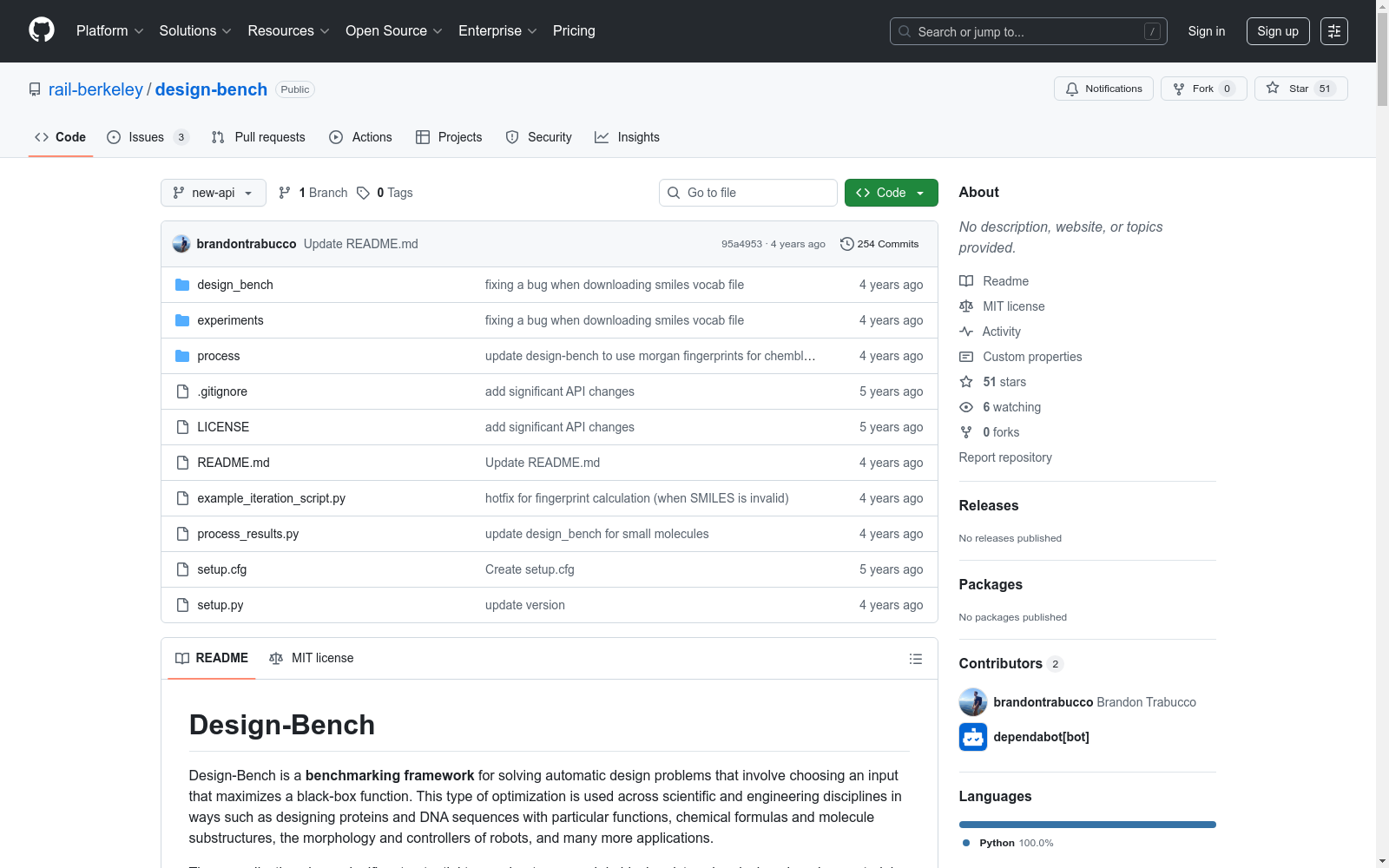Image resolution: width=1389 pixels, height=868 pixels.
Task: Click the eye icon beside 6 watching
Action: click(966, 407)
